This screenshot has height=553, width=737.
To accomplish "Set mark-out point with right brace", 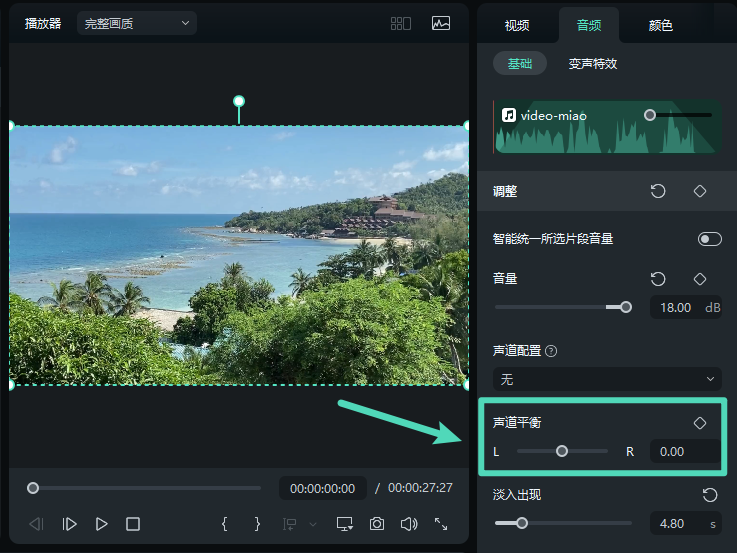I will (x=257, y=524).
